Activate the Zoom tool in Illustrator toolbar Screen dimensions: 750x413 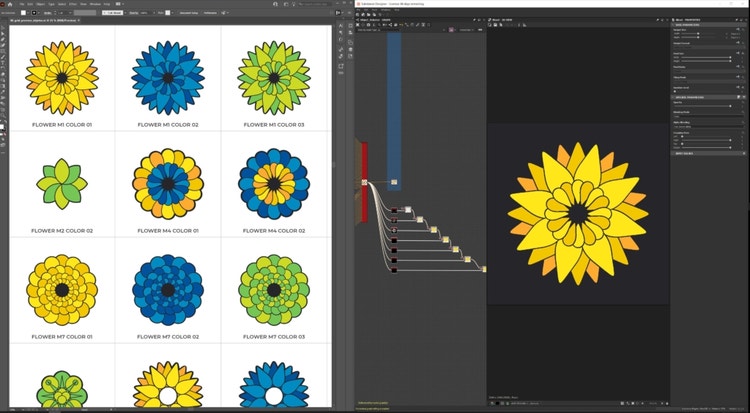(x=4, y=116)
